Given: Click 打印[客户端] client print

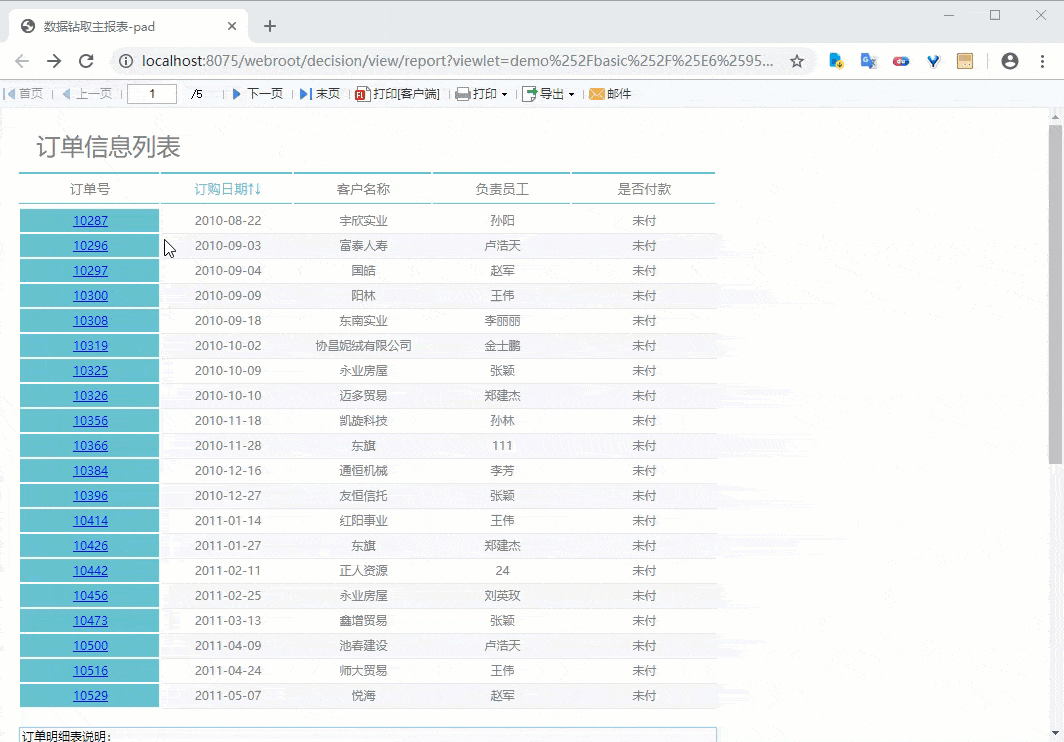Looking at the screenshot, I should (x=398, y=94).
